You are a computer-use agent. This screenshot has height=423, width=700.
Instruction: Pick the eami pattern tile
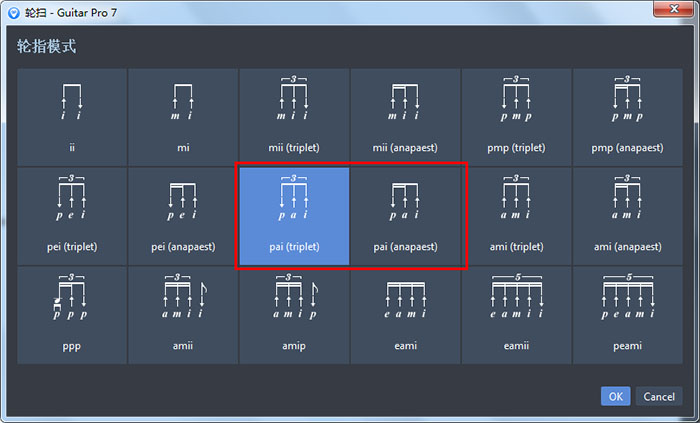(405, 315)
